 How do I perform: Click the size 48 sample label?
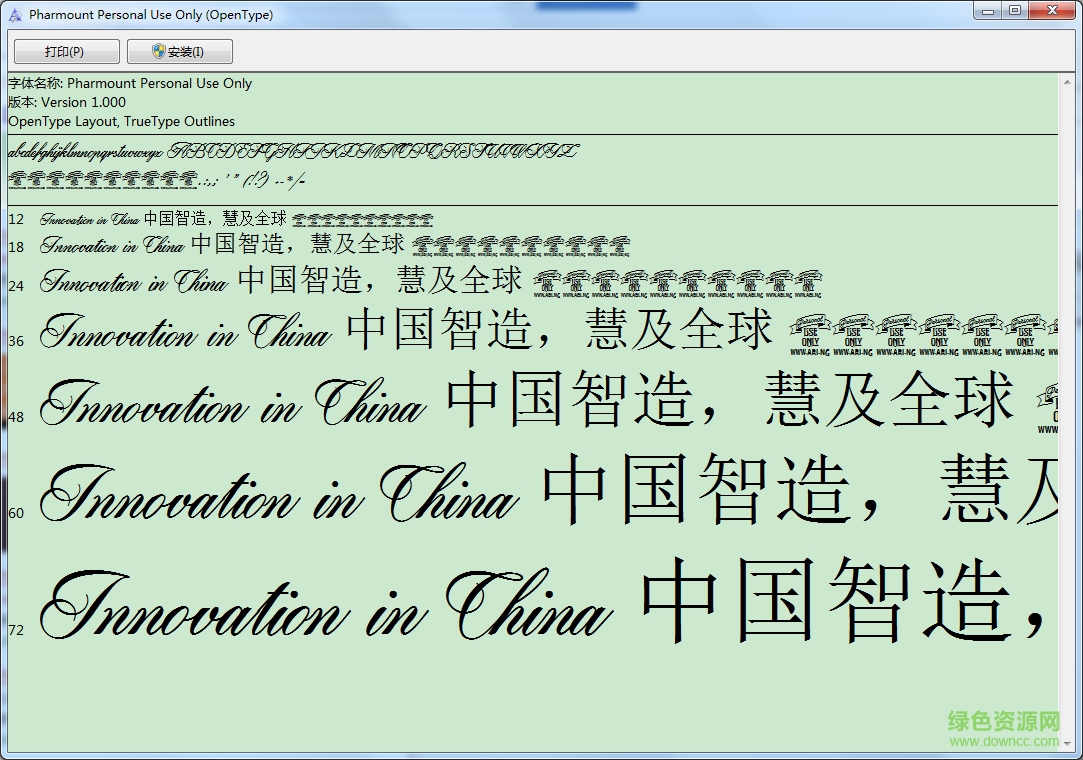coord(16,417)
